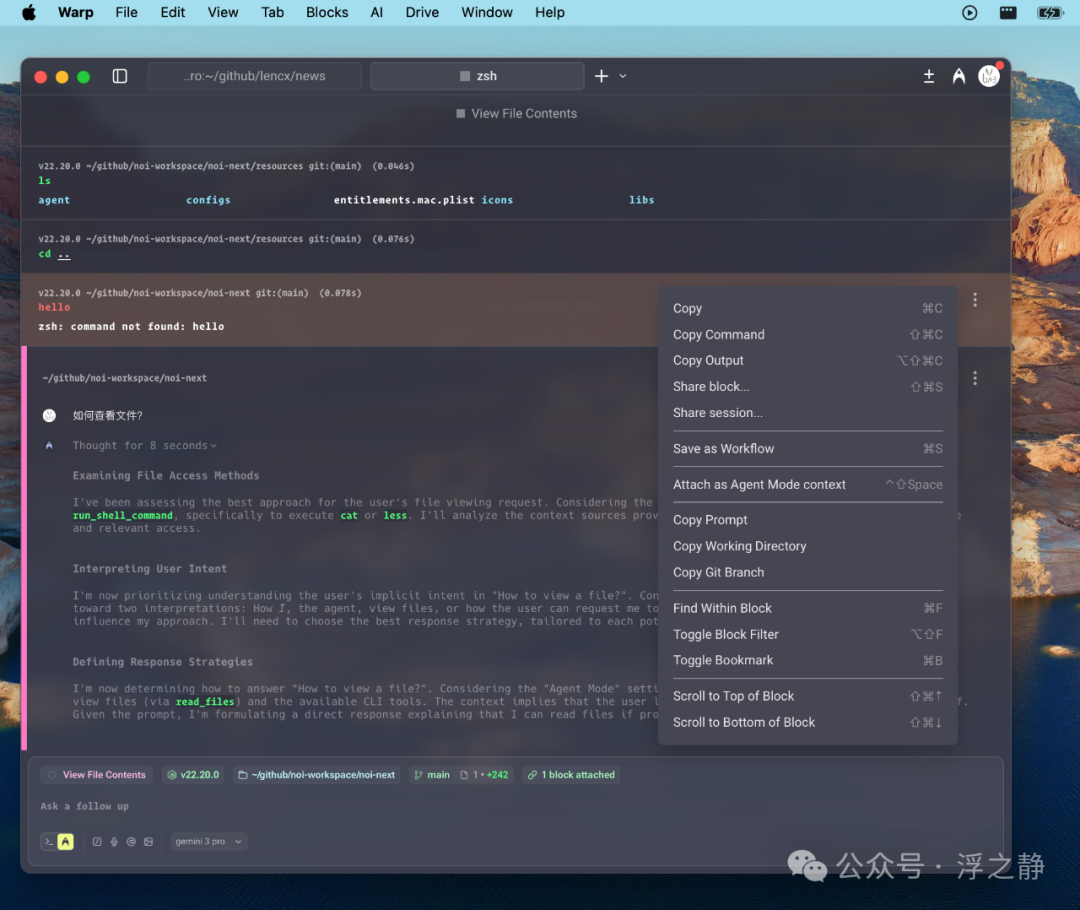Expand the new tab options chevron
The height and width of the screenshot is (910, 1080).
coord(623,76)
